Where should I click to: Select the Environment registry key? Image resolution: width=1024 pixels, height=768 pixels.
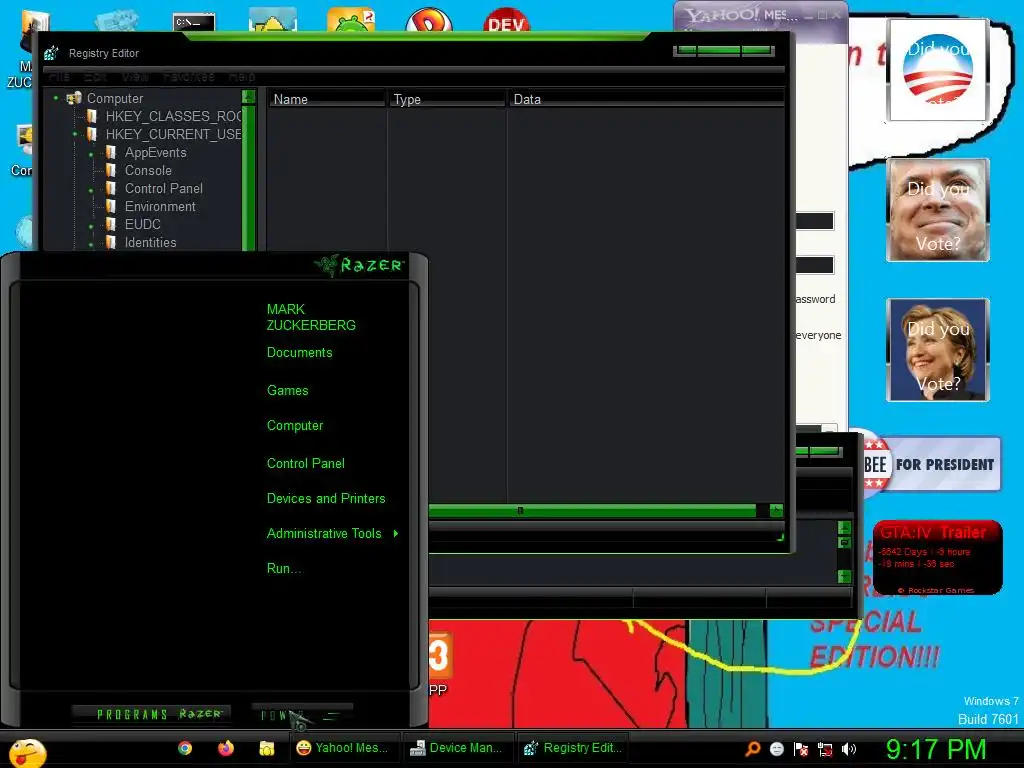click(x=160, y=206)
